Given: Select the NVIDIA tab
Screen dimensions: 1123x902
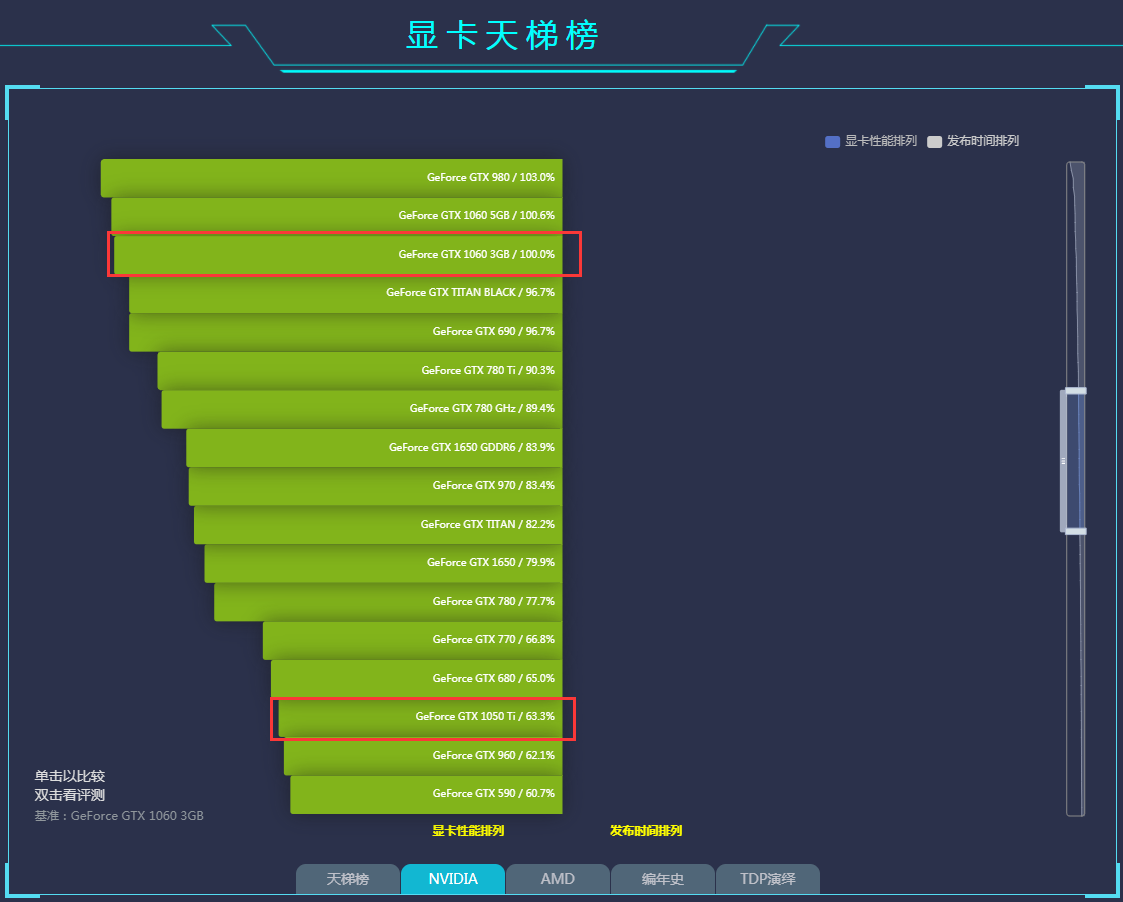Looking at the screenshot, I should click(453, 879).
